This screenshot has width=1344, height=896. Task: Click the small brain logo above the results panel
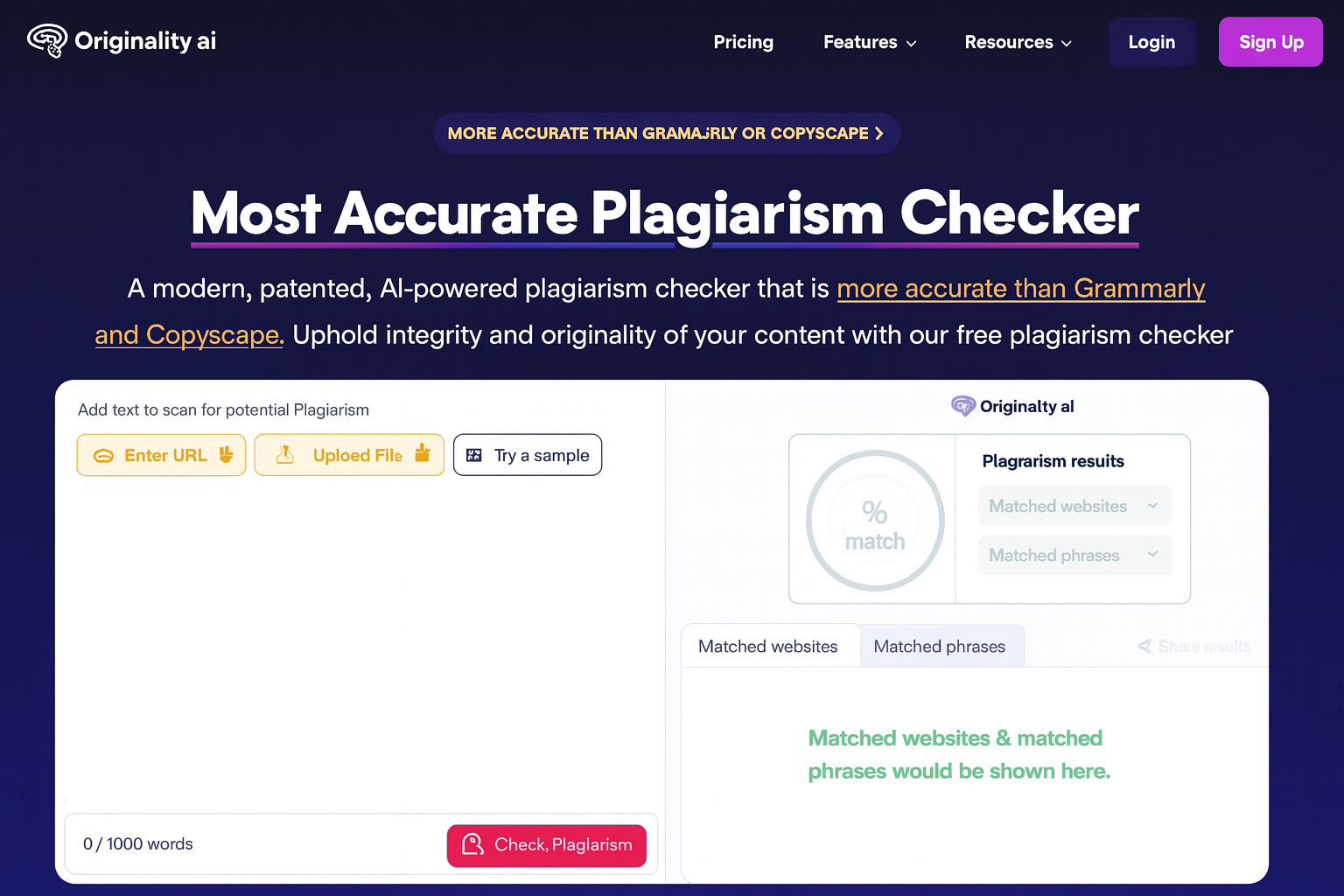click(962, 406)
